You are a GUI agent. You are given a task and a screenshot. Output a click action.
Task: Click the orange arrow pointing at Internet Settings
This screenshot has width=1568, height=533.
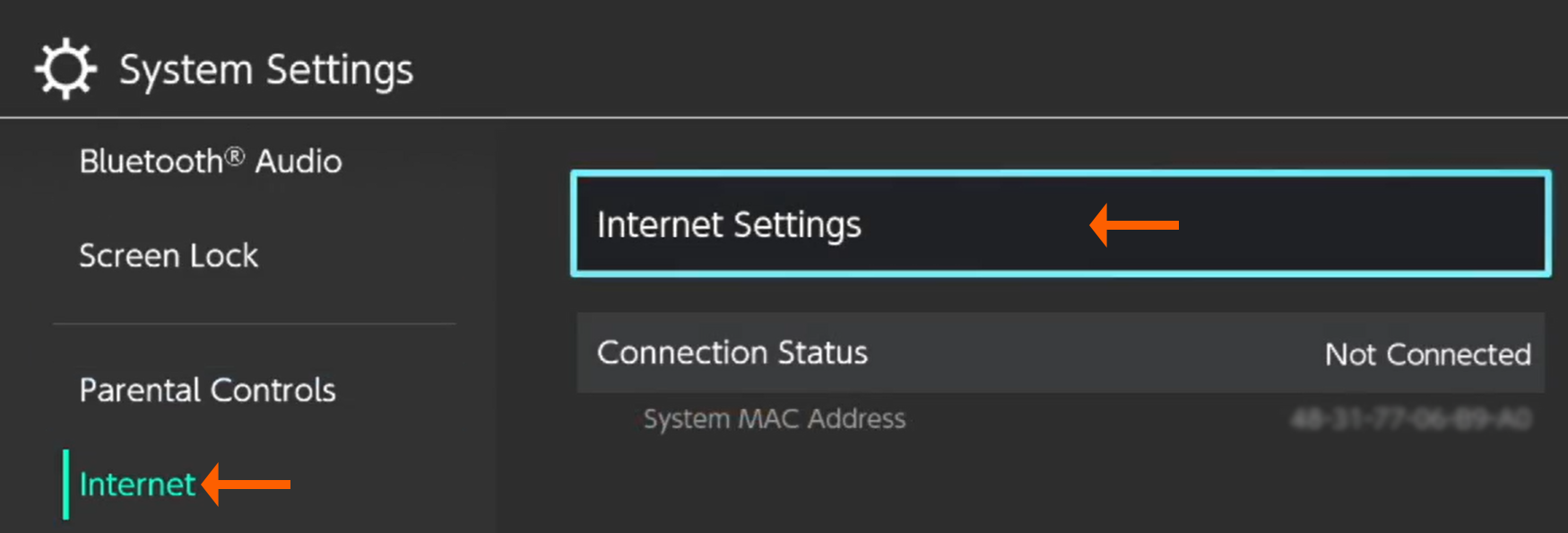point(1134,224)
